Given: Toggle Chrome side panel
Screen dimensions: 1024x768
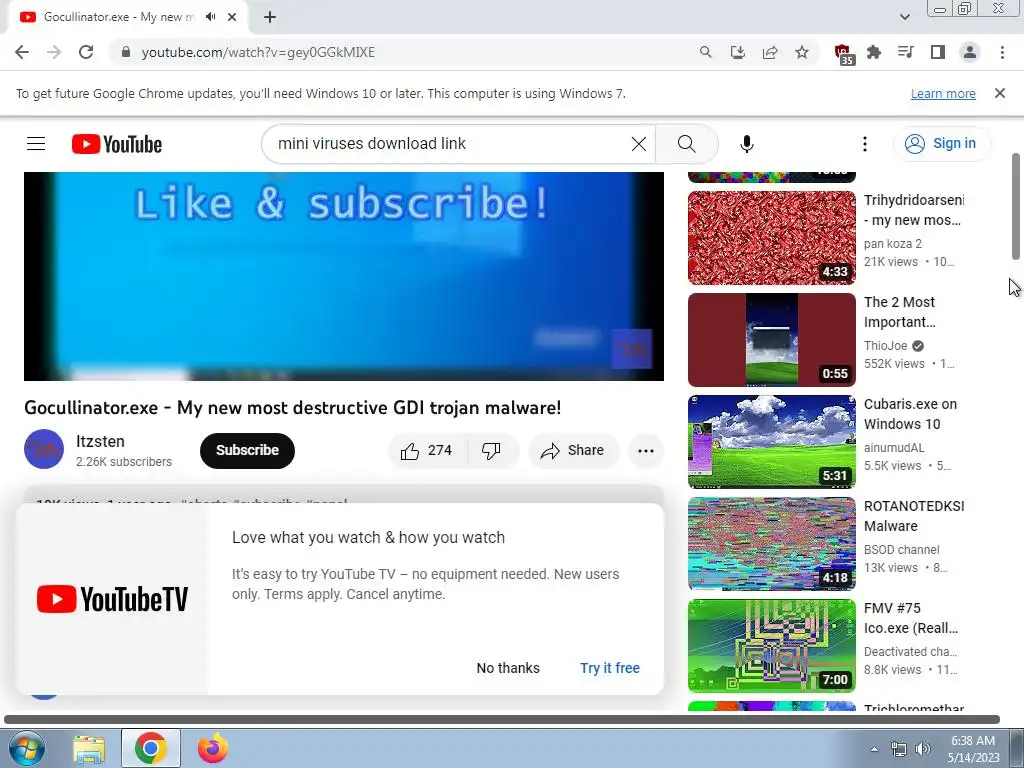Looking at the screenshot, I should coord(938,52).
